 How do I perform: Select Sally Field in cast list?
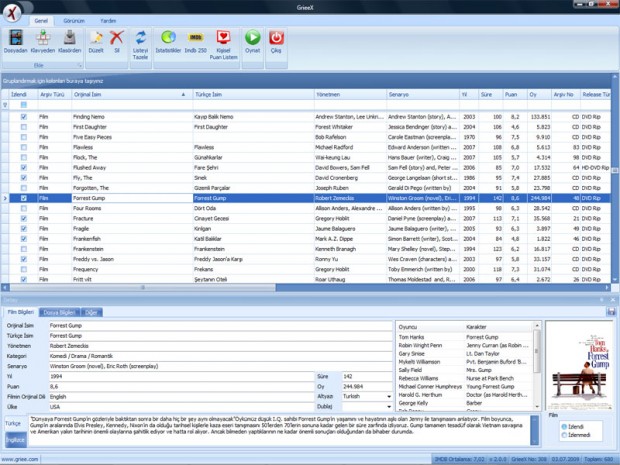click(410, 370)
